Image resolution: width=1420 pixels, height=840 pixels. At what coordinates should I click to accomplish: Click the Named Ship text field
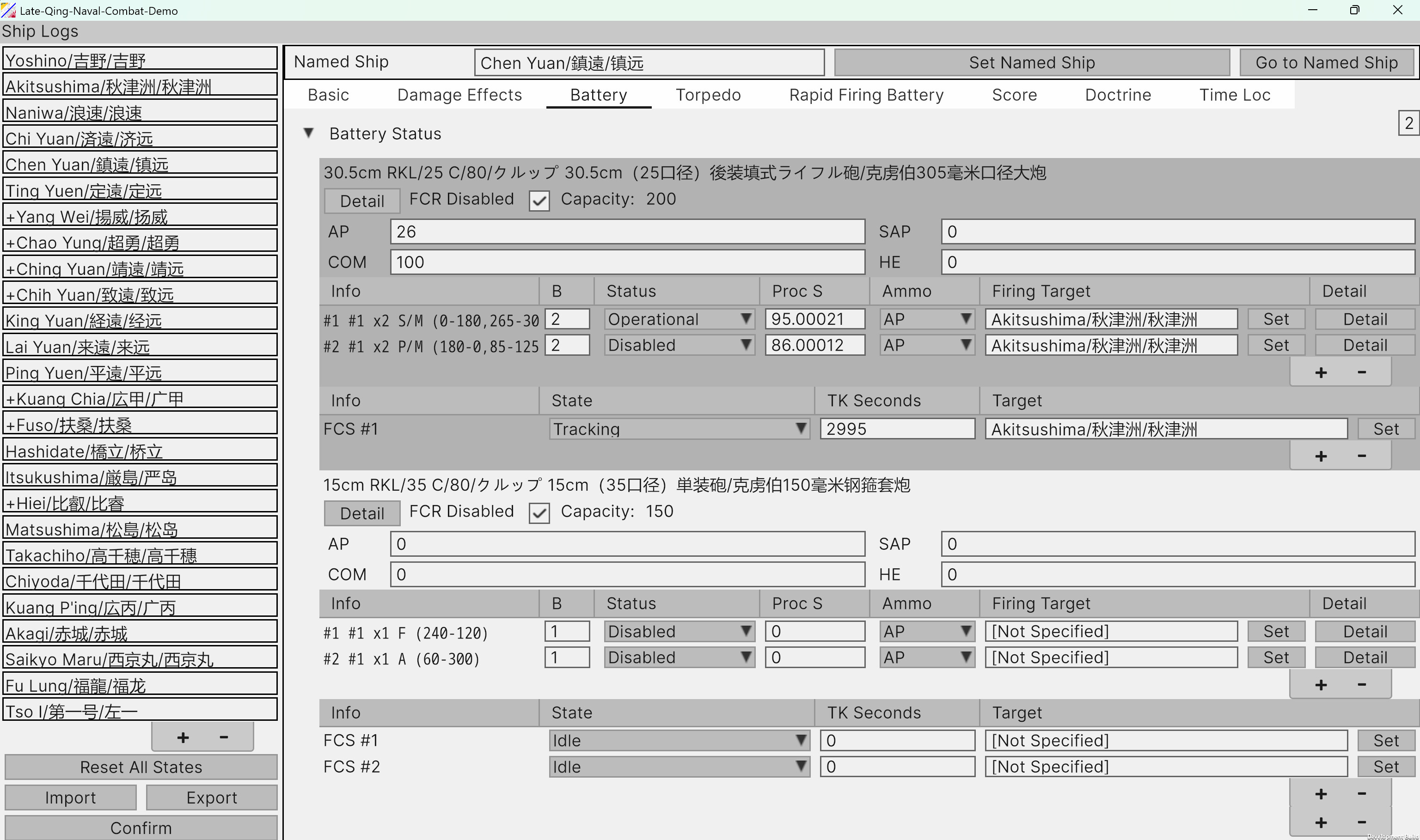point(649,63)
